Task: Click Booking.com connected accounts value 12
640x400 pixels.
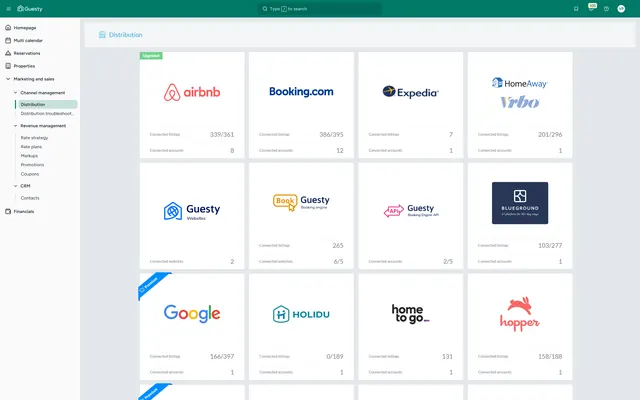Action: (x=340, y=151)
